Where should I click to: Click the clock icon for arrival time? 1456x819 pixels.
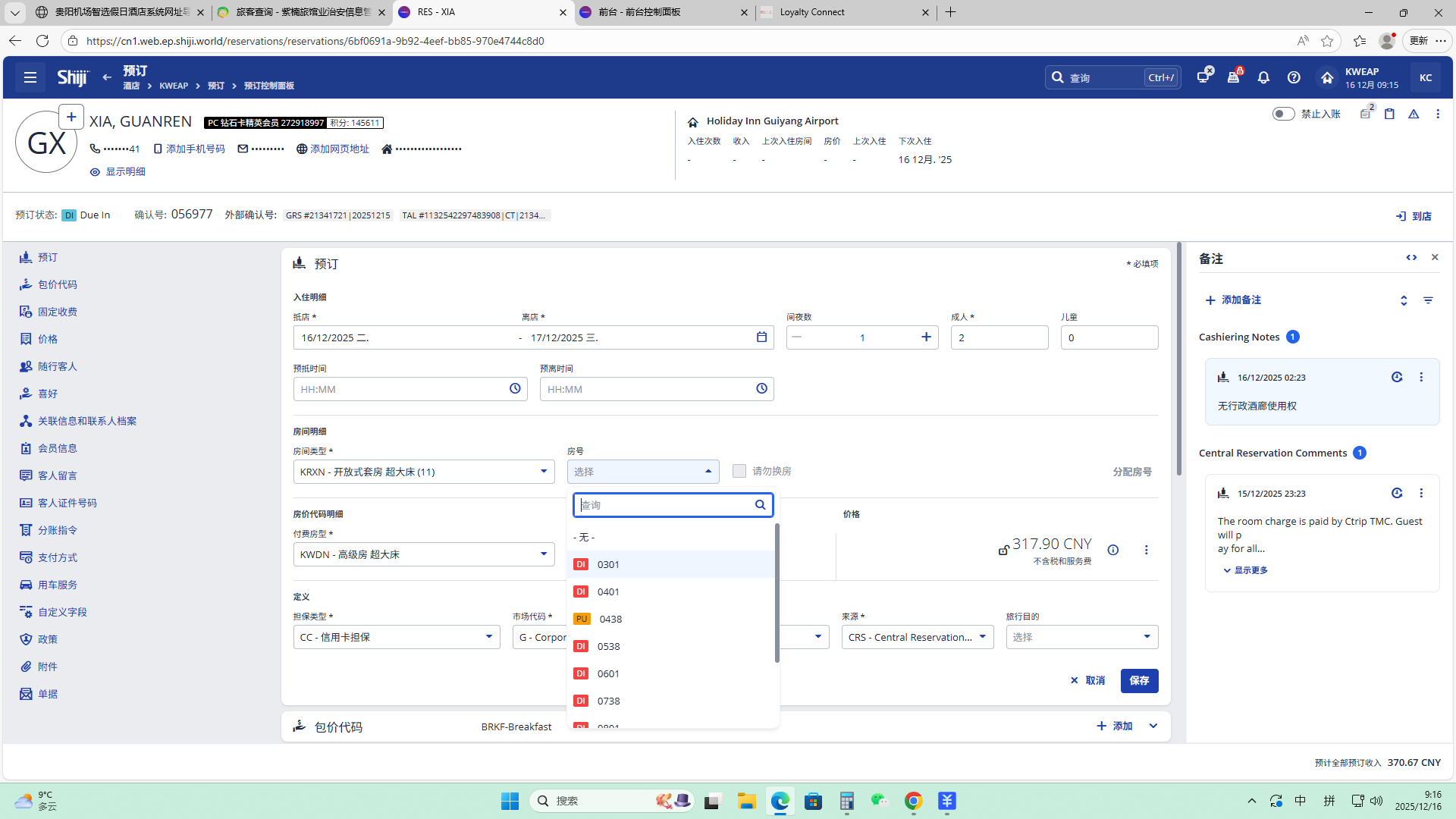pos(515,389)
